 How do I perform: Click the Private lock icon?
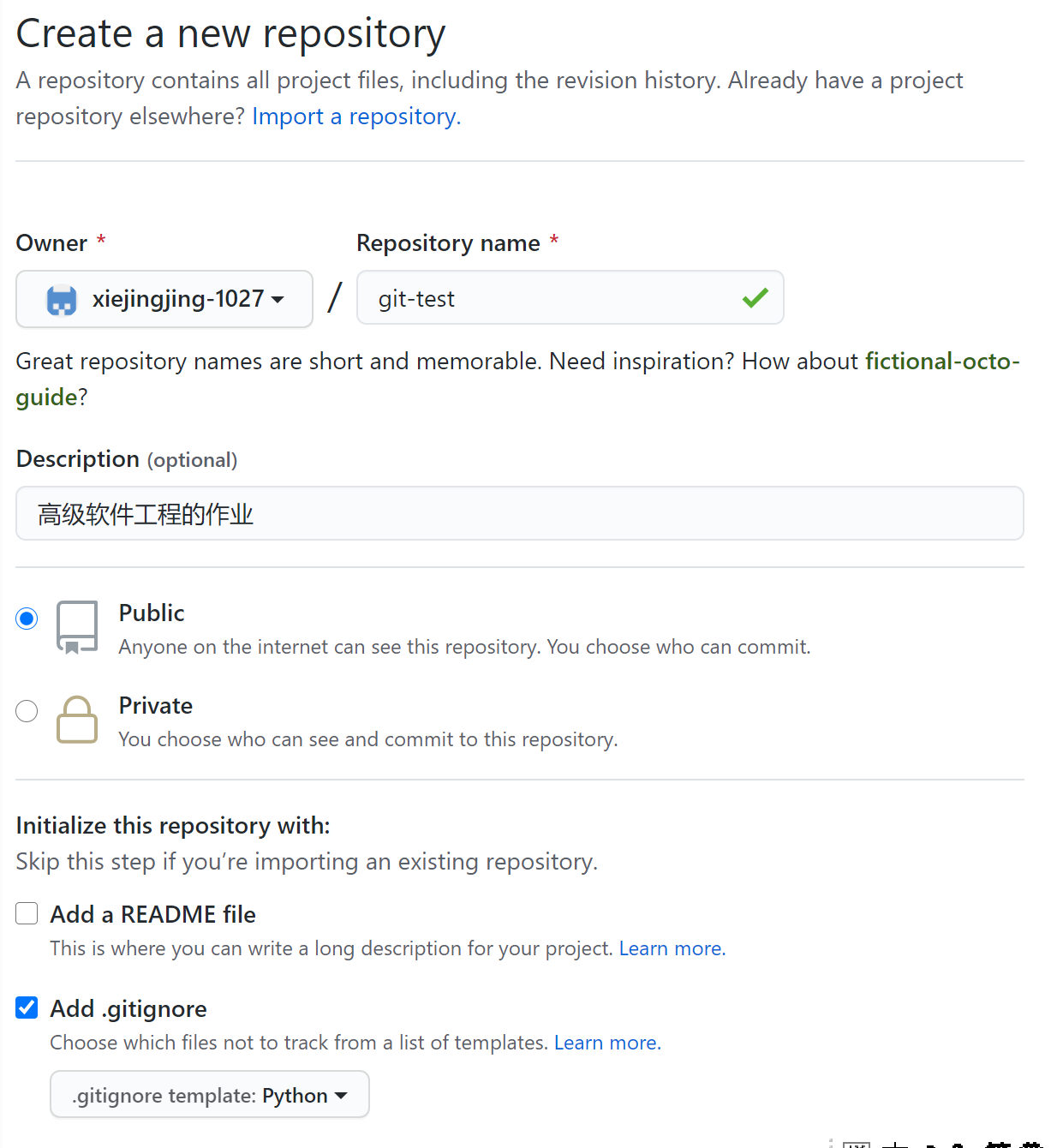tap(77, 719)
